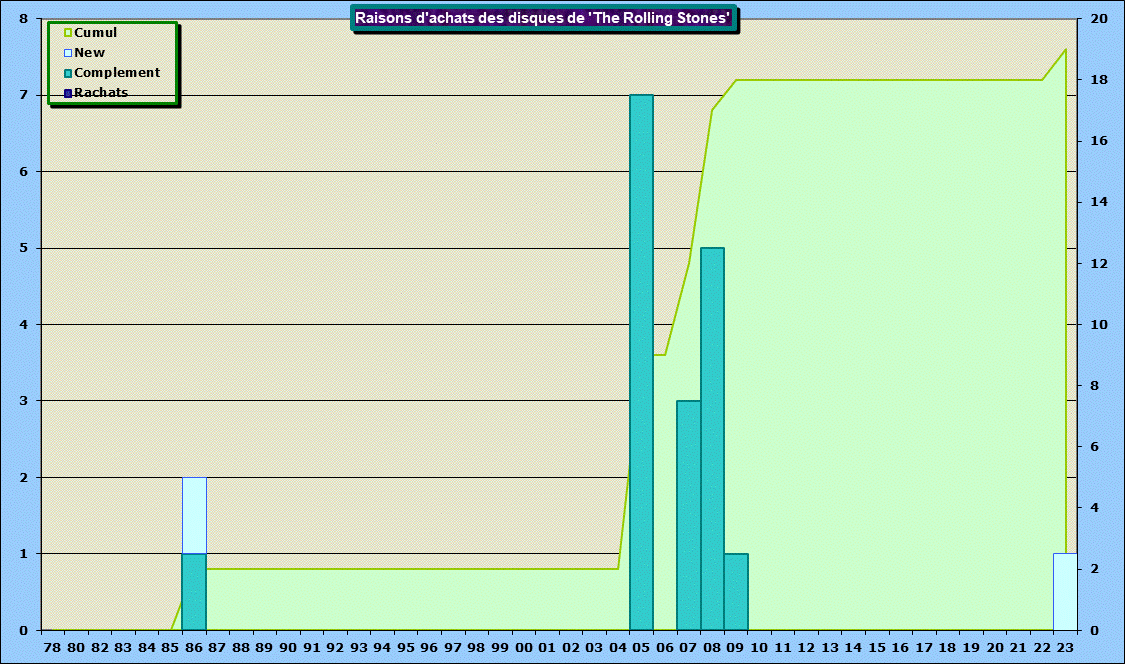Click the short Complement bar at year 09

pyautogui.click(x=736, y=591)
